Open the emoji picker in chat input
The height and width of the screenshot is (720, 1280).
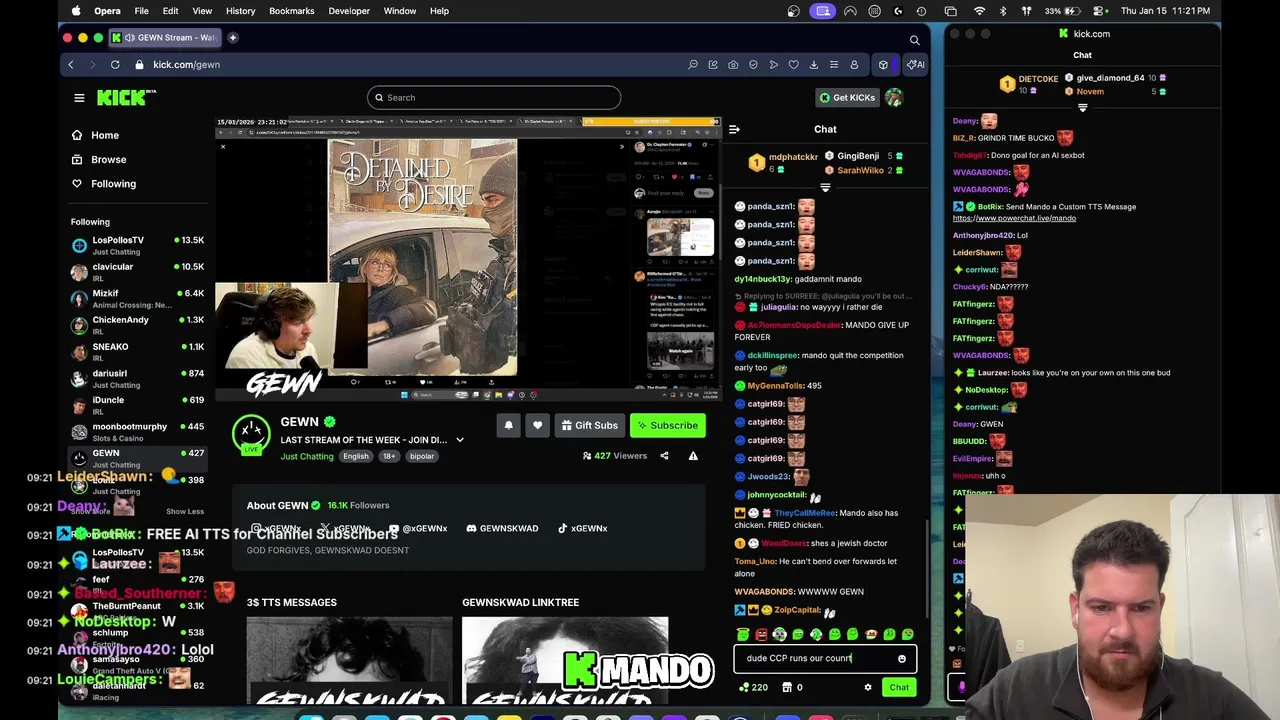coord(901,659)
